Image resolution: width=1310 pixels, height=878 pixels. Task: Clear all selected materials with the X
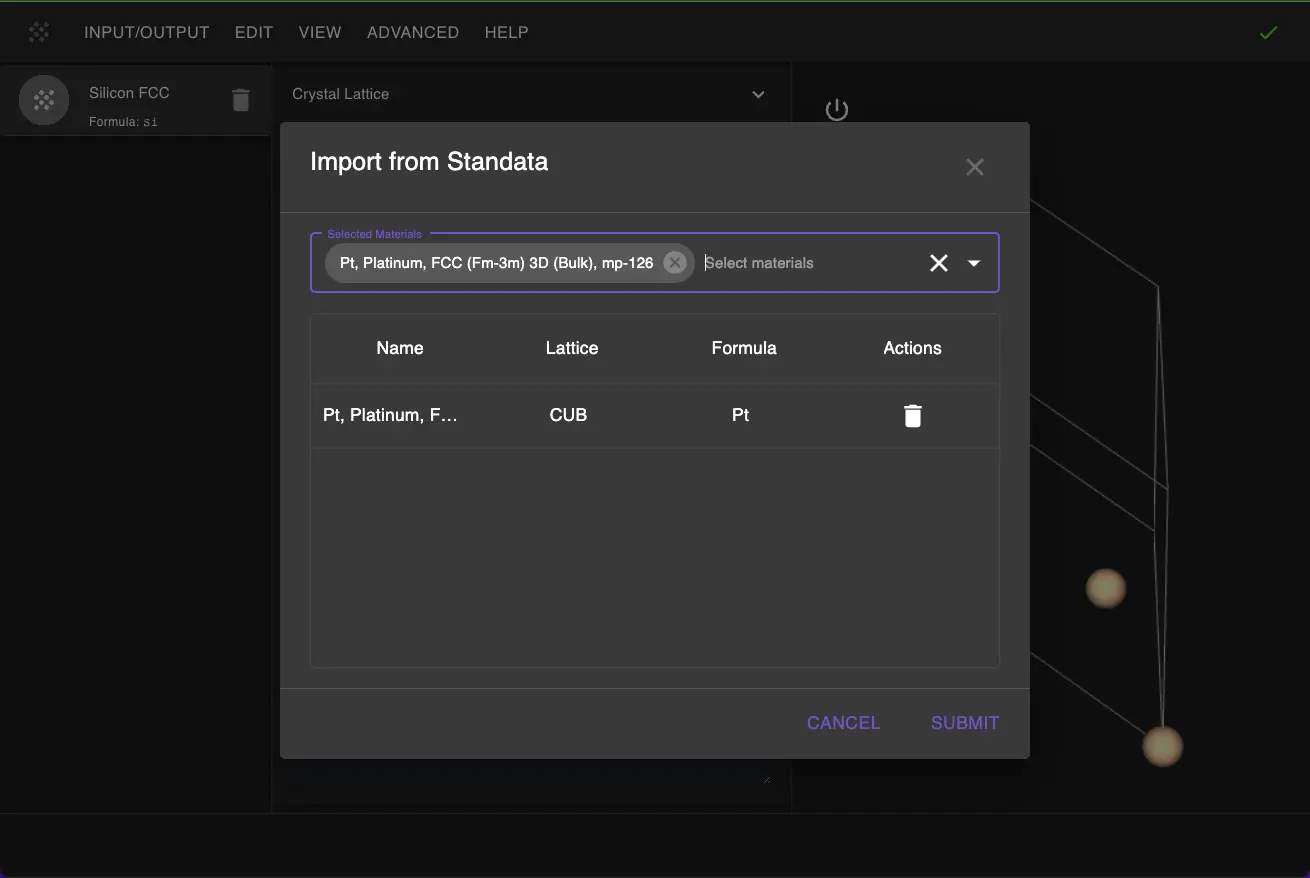(x=938, y=263)
